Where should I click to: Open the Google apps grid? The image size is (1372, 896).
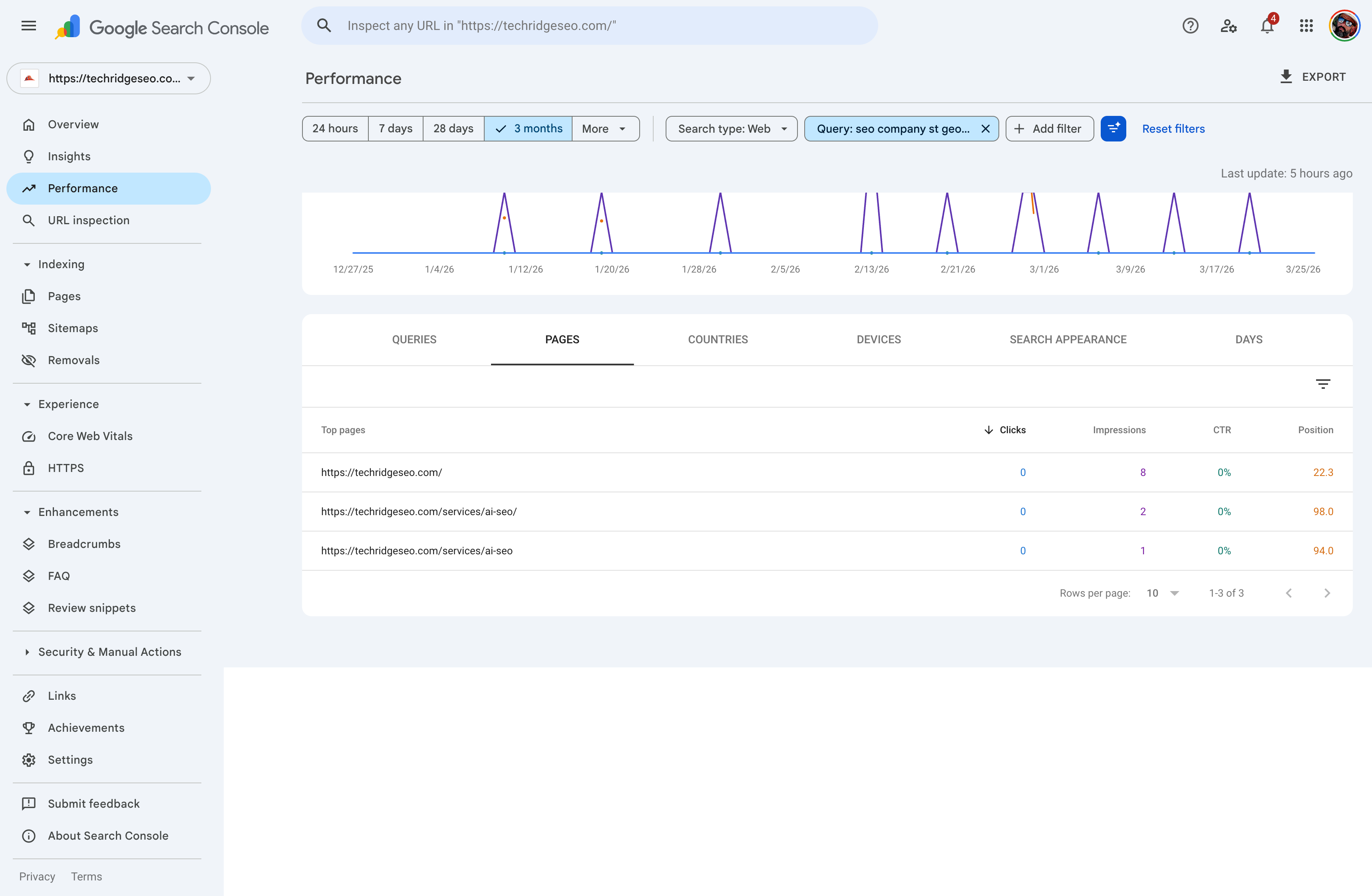tap(1306, 26)
